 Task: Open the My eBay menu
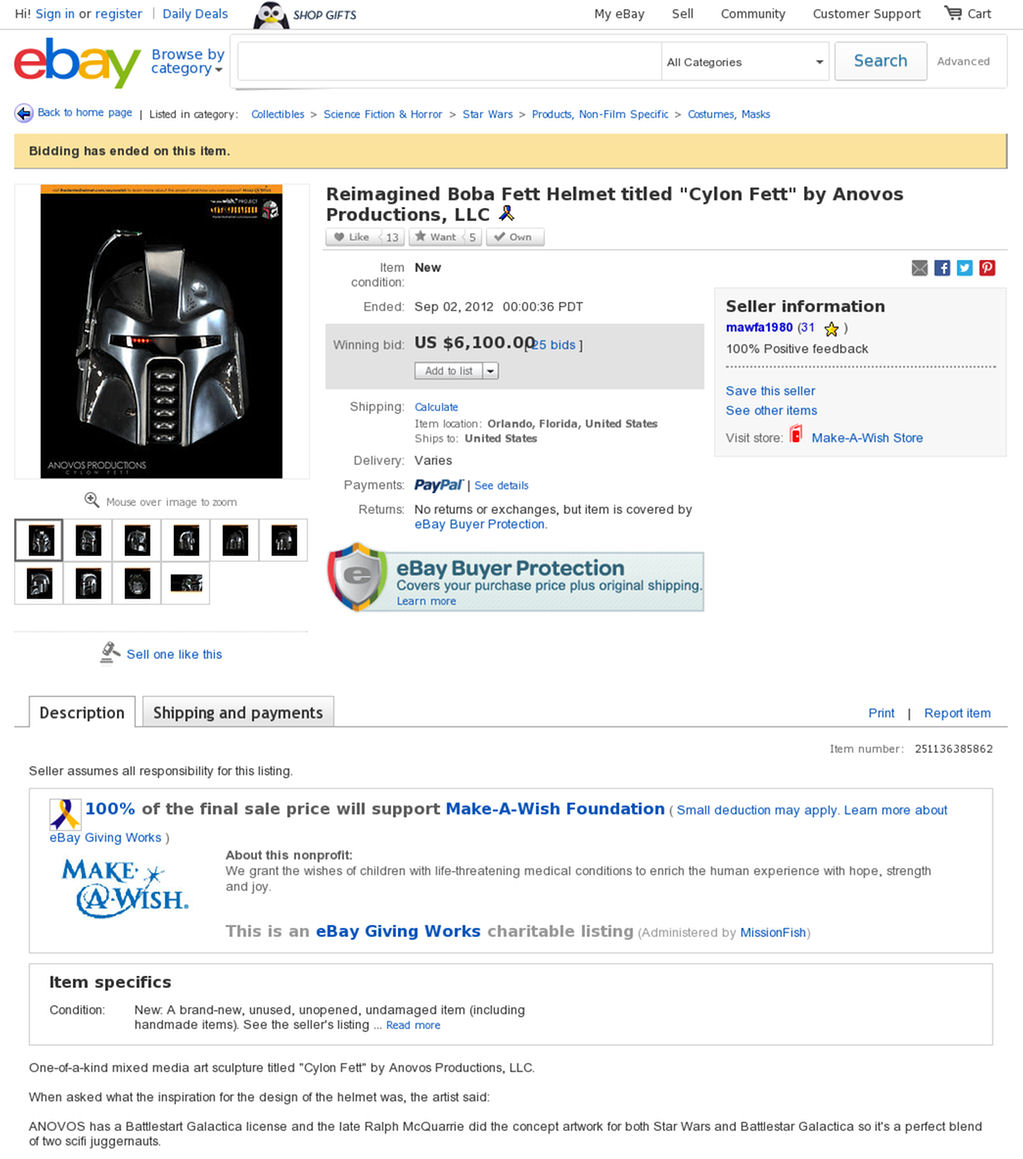pos(619,13)
